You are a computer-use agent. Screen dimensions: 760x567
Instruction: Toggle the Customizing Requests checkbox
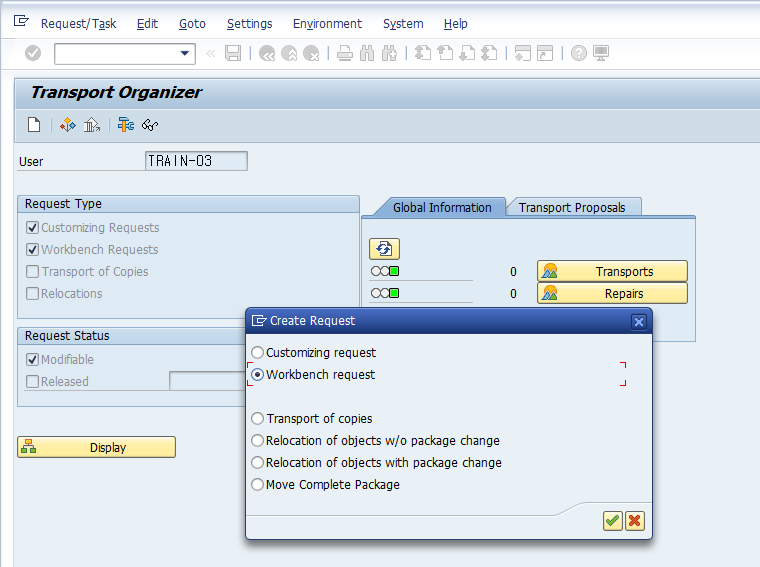(x=32, y=228)
